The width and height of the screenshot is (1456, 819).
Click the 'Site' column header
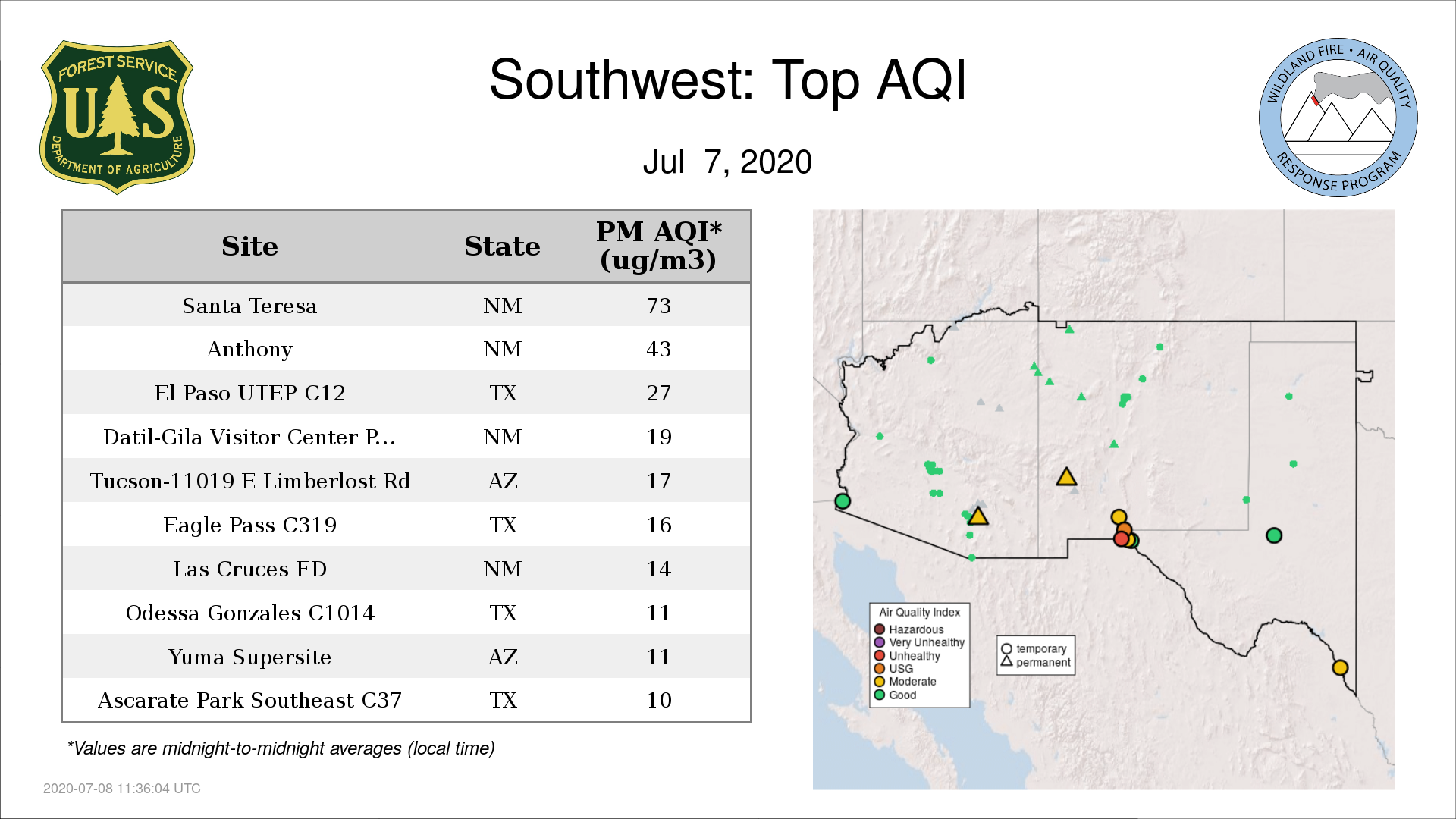[x=249, y=246]
